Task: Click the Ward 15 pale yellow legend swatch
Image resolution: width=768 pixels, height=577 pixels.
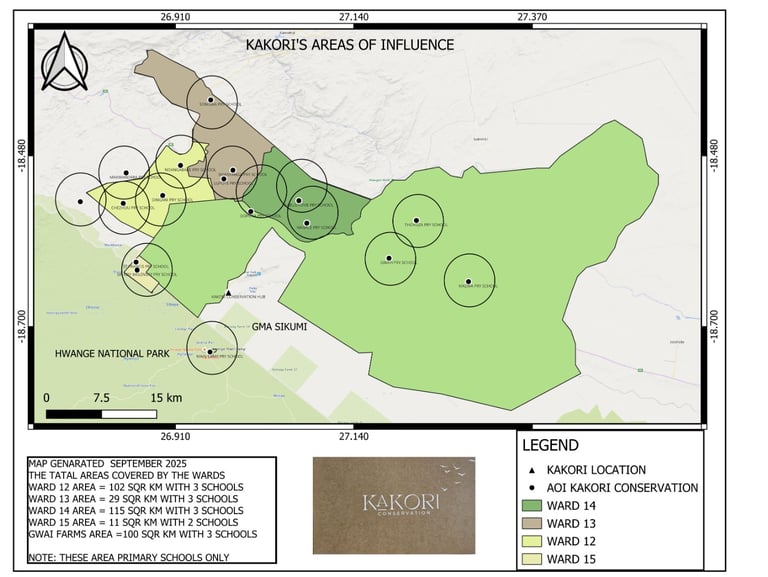Action: [x=532, y=559]
